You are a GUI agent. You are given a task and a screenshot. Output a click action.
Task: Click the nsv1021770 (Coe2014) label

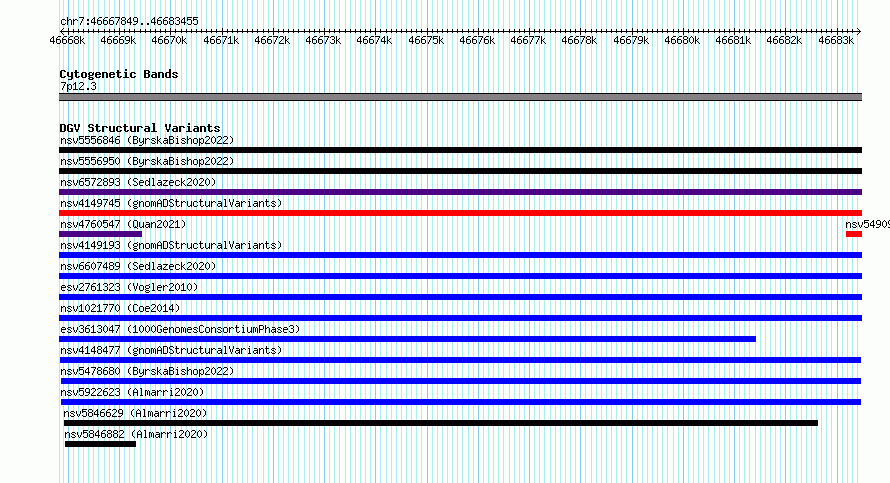120,308
